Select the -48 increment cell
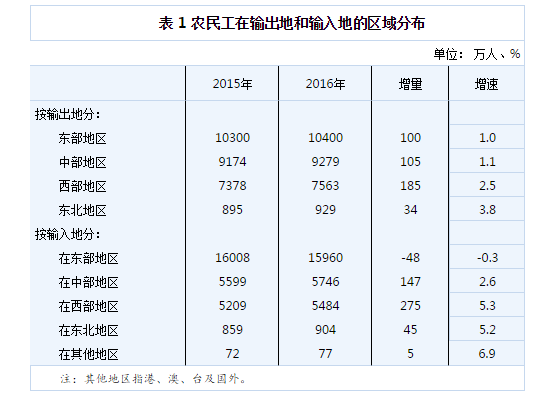The image size is (543, 394). click(x=410, y=258)
